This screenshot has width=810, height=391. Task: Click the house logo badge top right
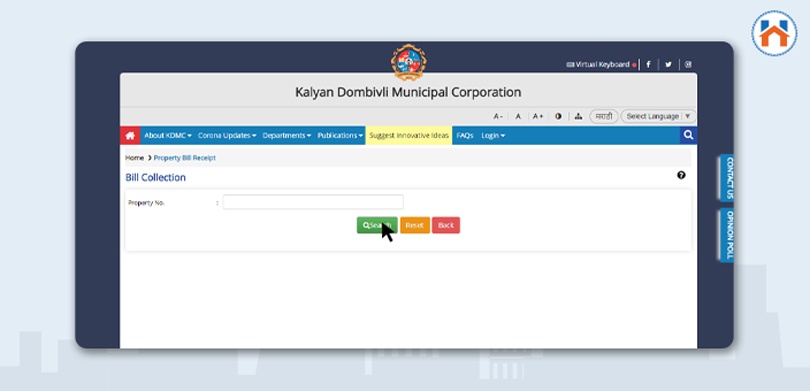774,33
